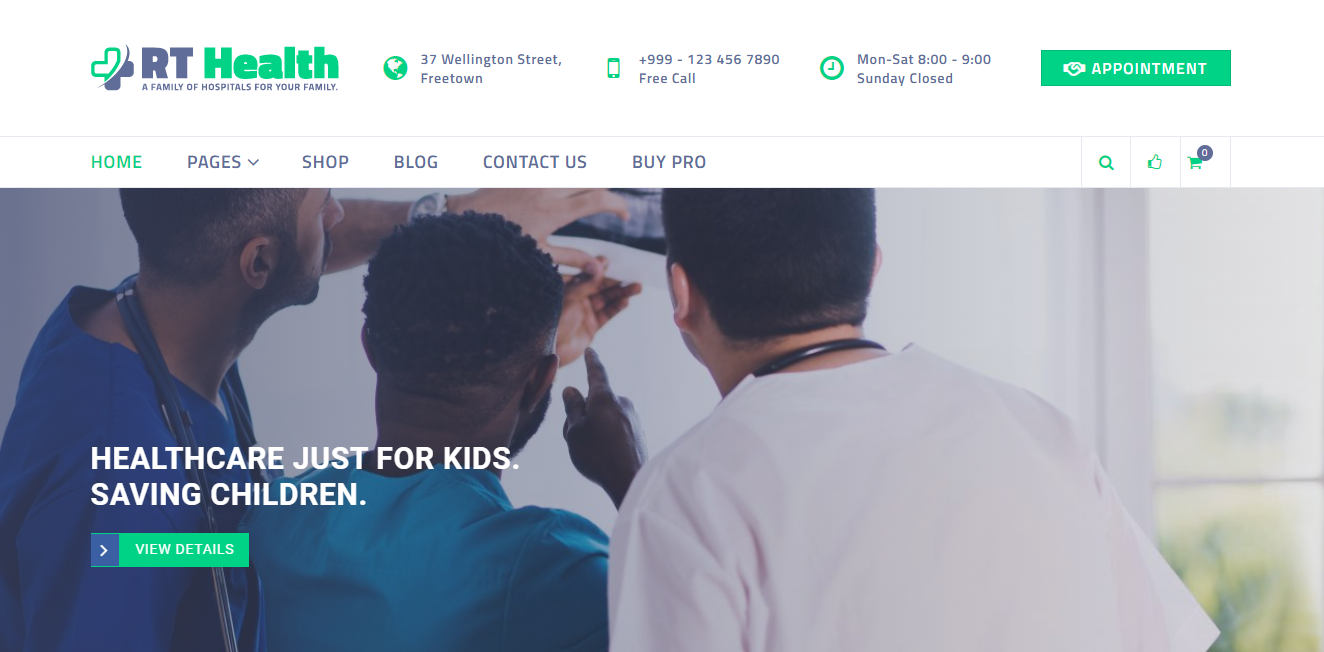
Task: Open the Shop page
Action: click(x=326, y=162)
